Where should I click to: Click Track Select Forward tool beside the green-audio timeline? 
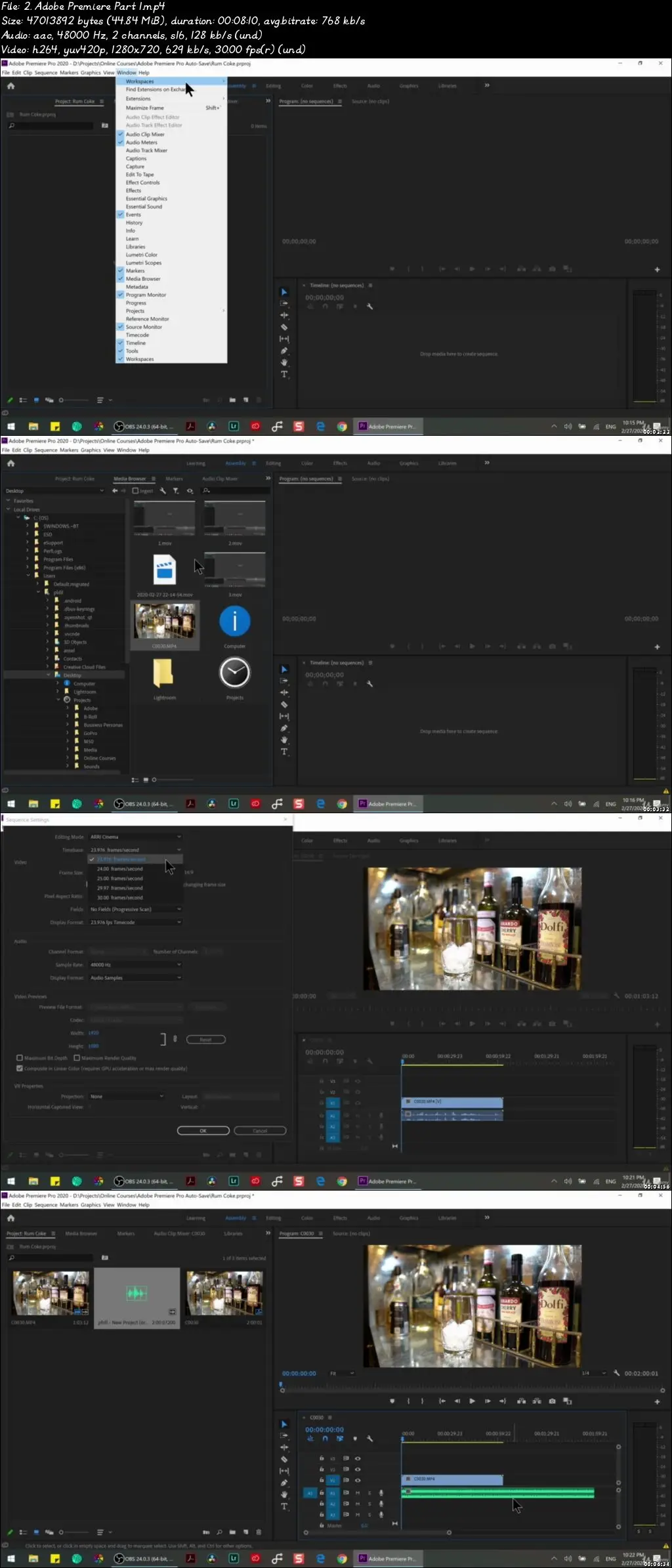(x=284, y=1435)
